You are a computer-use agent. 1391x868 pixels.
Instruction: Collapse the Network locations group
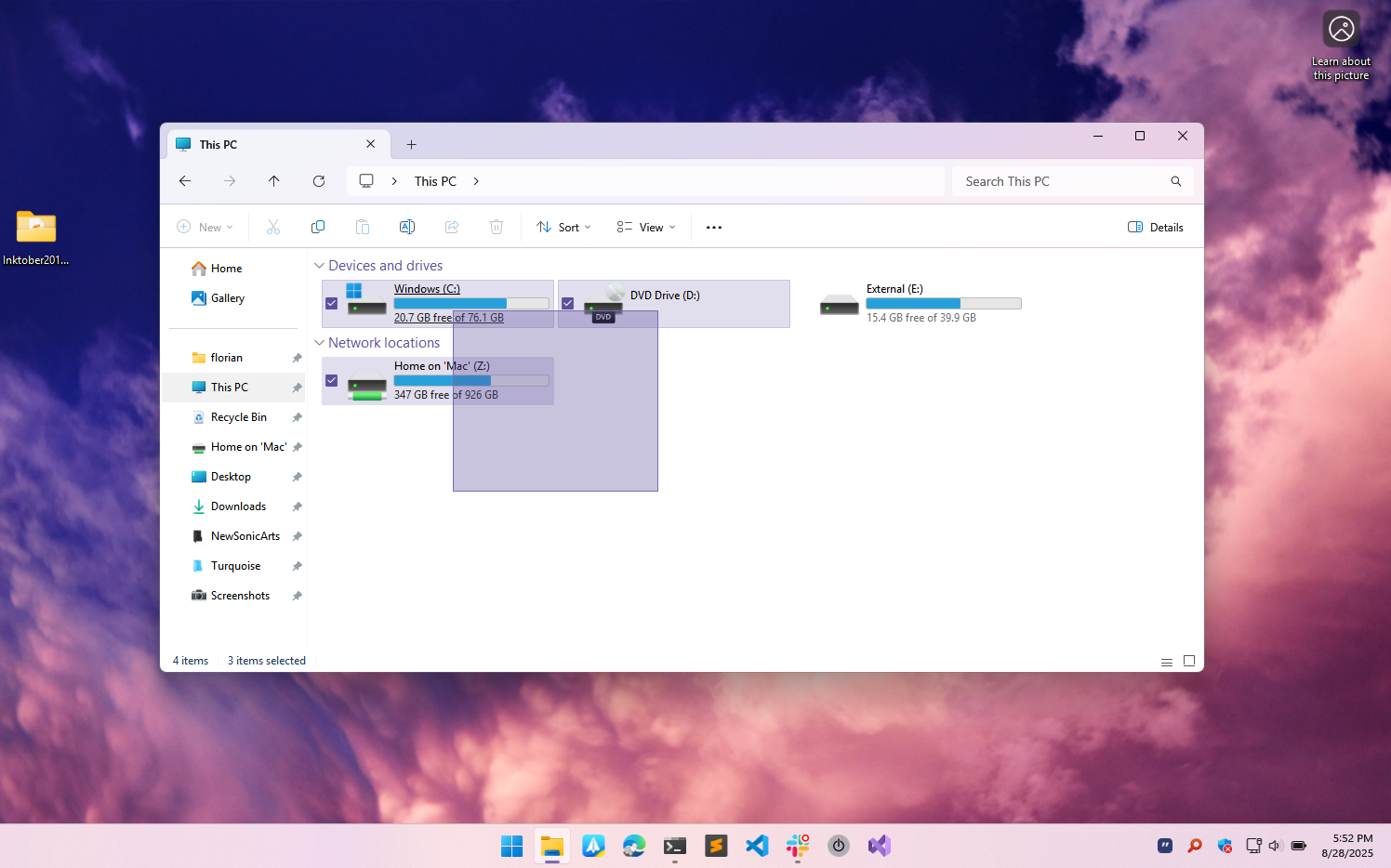click(320, 343)
